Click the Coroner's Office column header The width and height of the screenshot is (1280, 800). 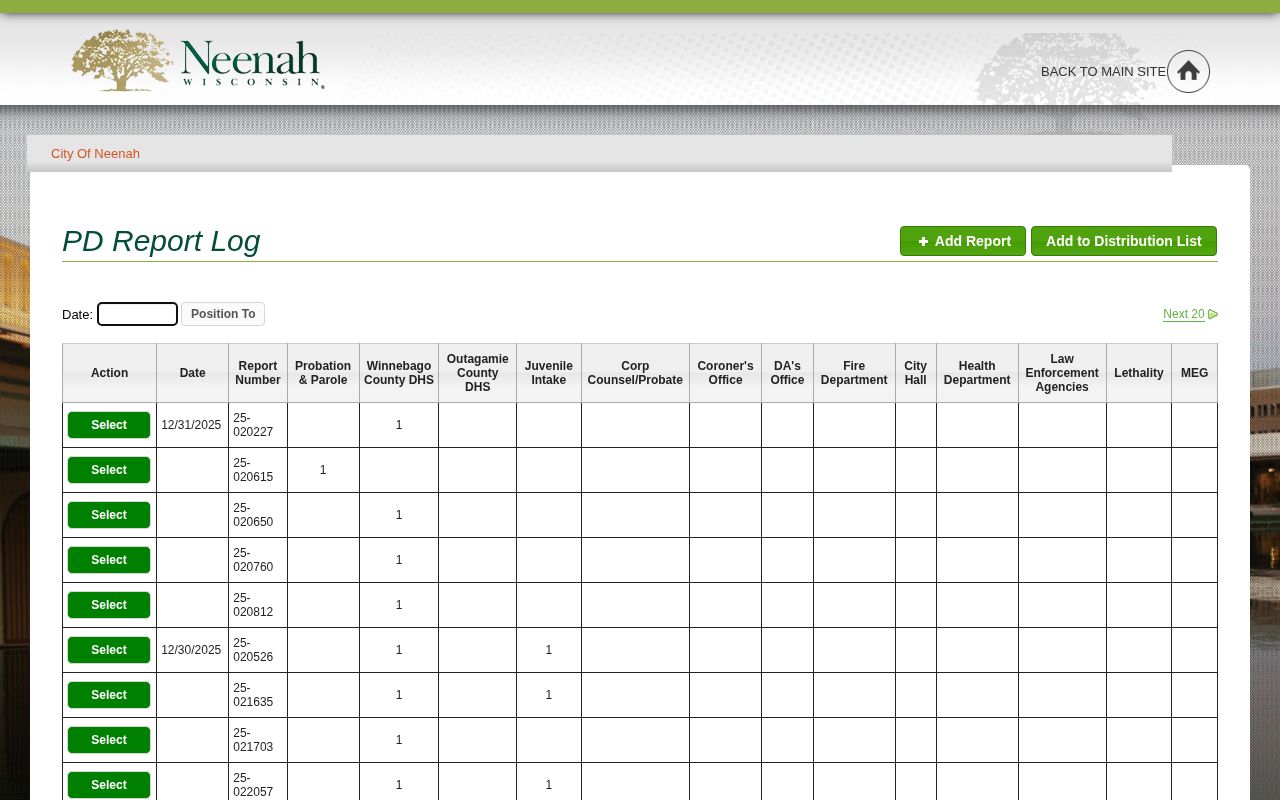(x=726, y=373)
